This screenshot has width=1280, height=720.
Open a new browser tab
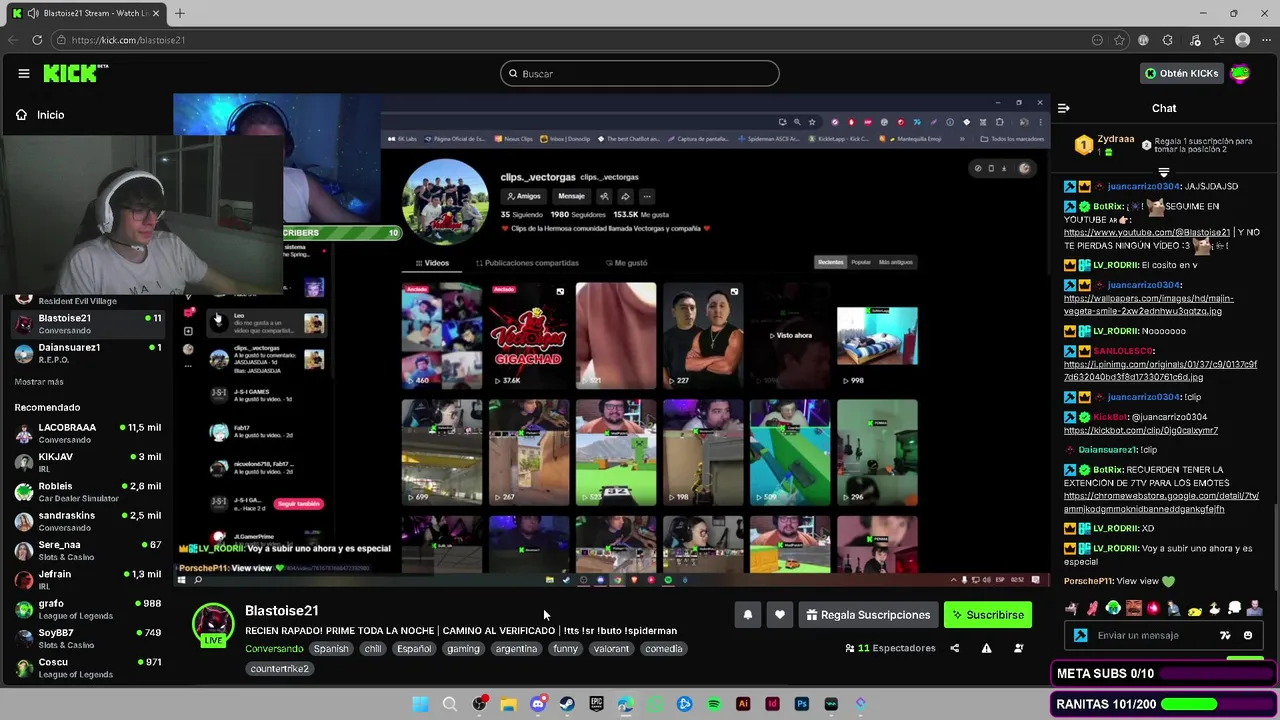point(180,13)
